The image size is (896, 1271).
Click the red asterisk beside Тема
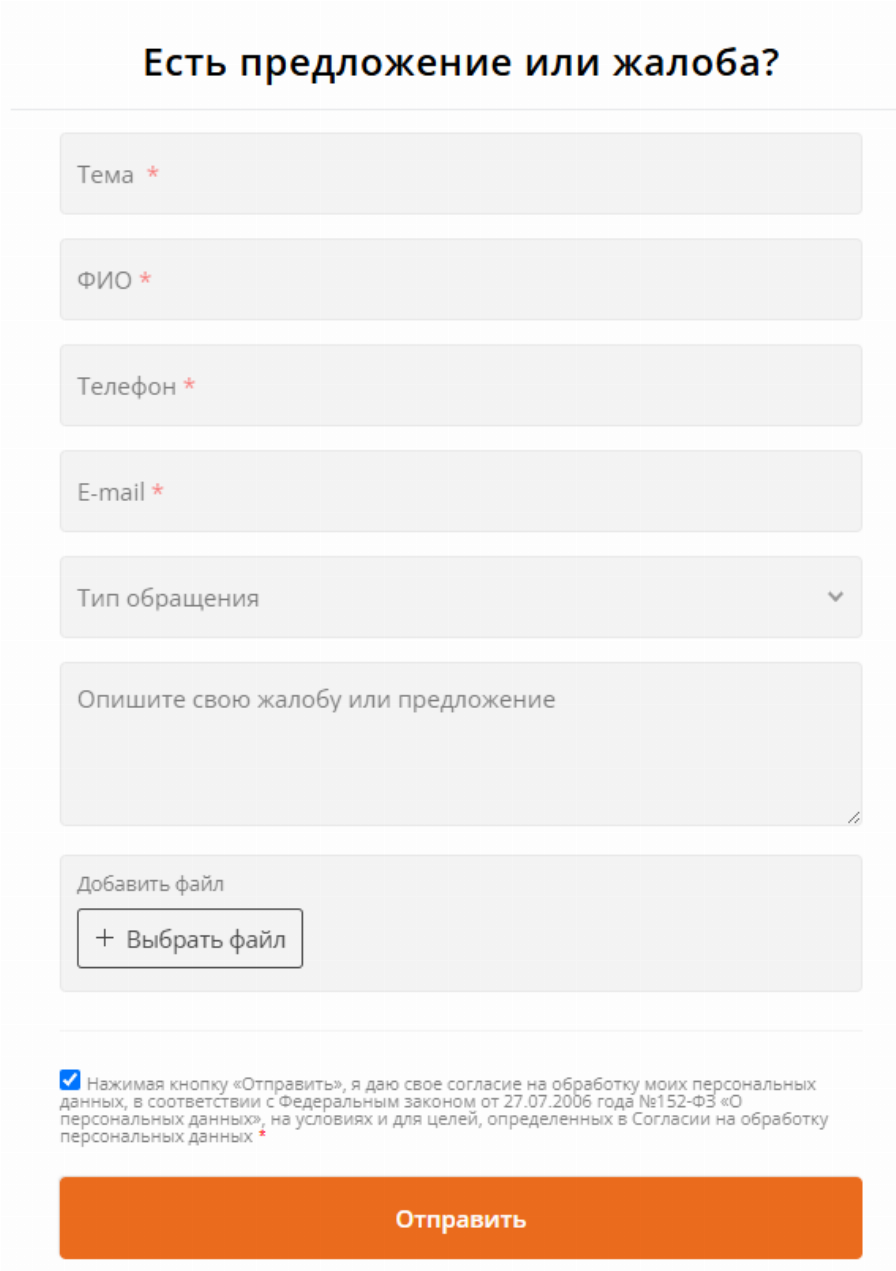tap(153, 173)
